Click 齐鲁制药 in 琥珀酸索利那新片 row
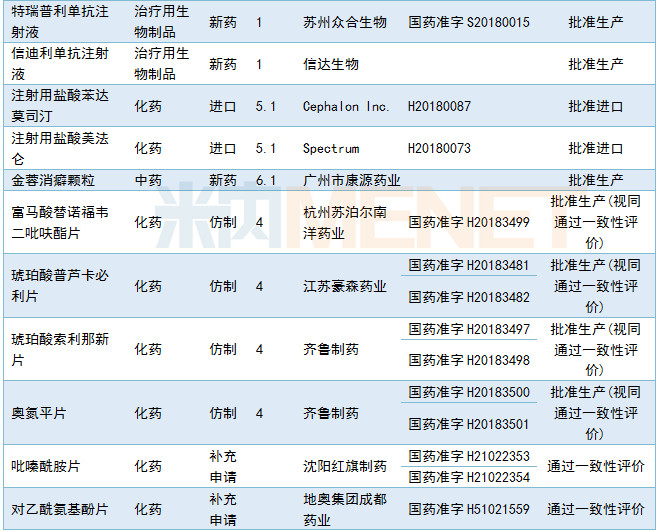Screen dimensions: 660x531 331,349
